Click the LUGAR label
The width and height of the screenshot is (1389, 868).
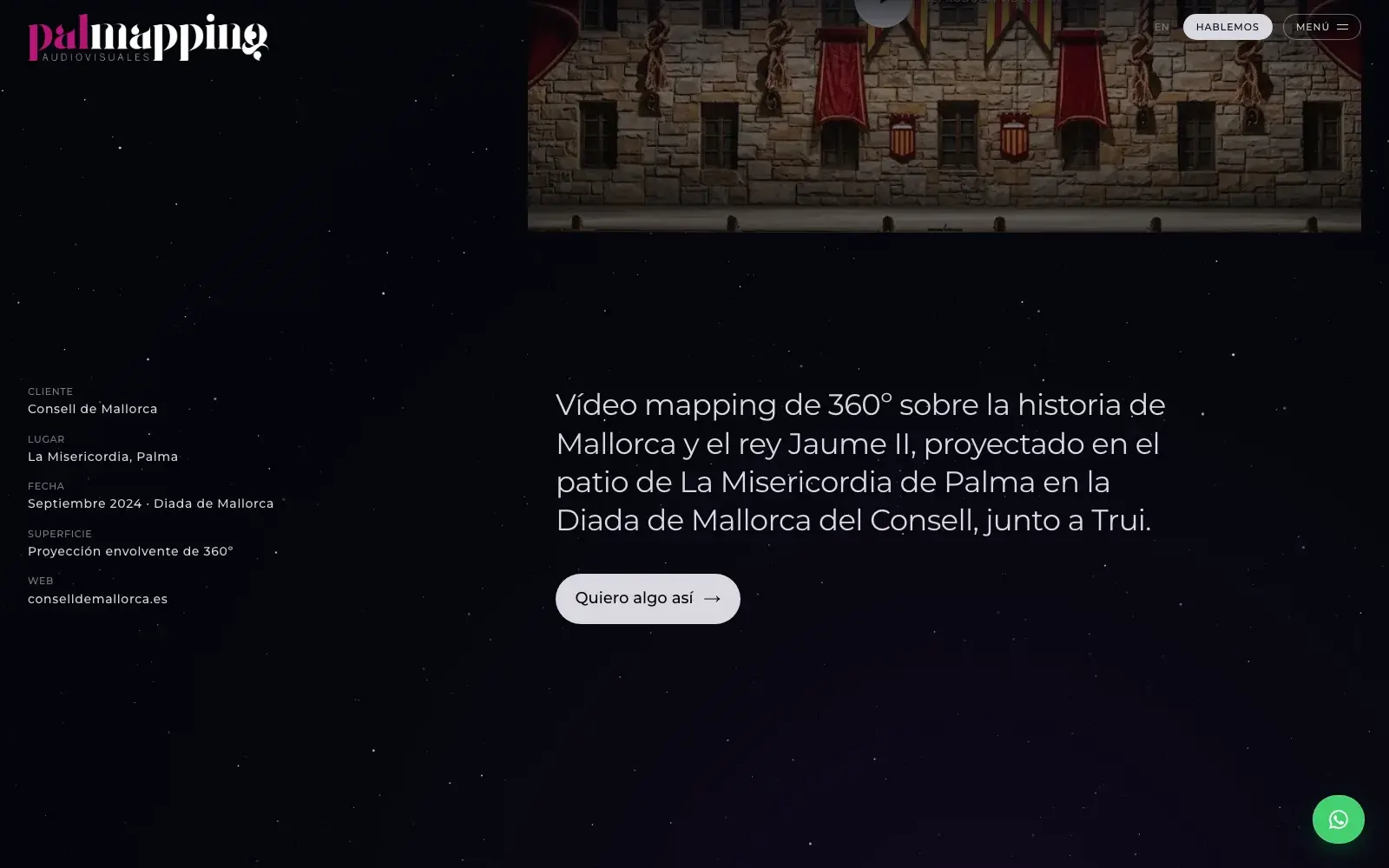click(x=46, y=439)
